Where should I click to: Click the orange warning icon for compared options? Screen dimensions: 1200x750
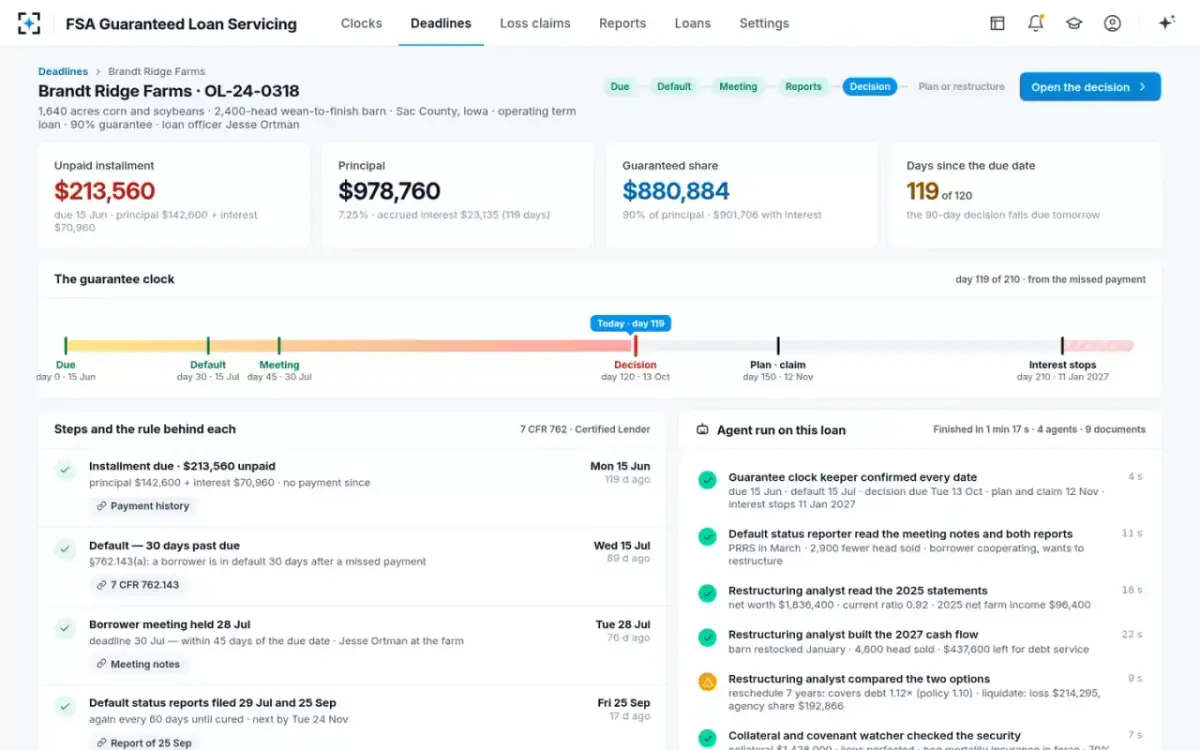pos(707,681)
